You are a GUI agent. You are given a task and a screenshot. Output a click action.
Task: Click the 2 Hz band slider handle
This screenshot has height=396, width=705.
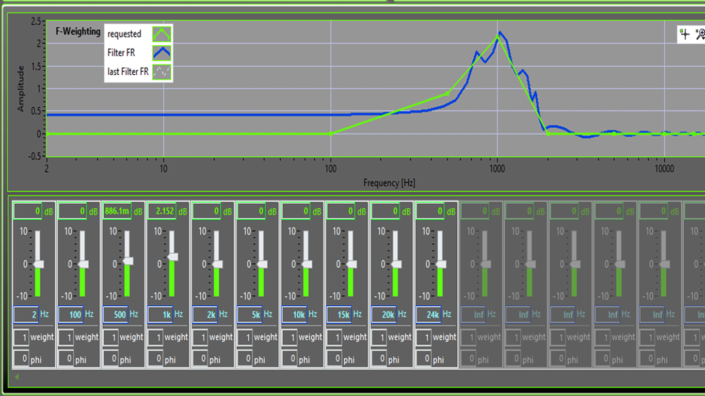39,264
